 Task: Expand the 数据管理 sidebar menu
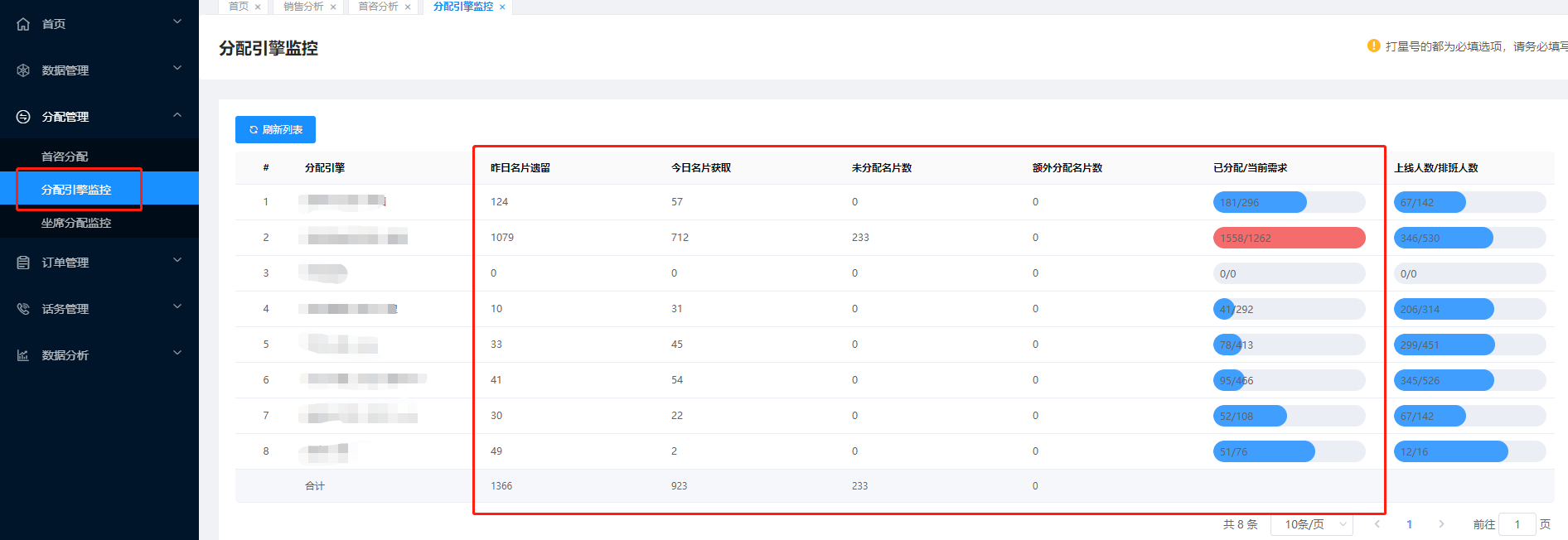[177, 68]
